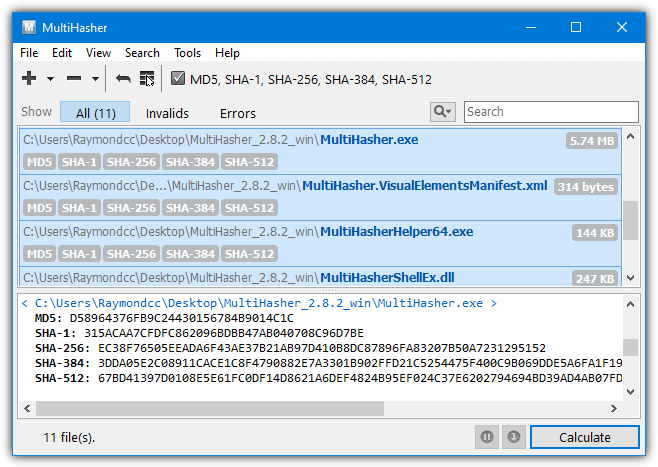Select the MultiHasherShellEx.dll file row
Screen dimensions: 658x467
pos(321,277)
